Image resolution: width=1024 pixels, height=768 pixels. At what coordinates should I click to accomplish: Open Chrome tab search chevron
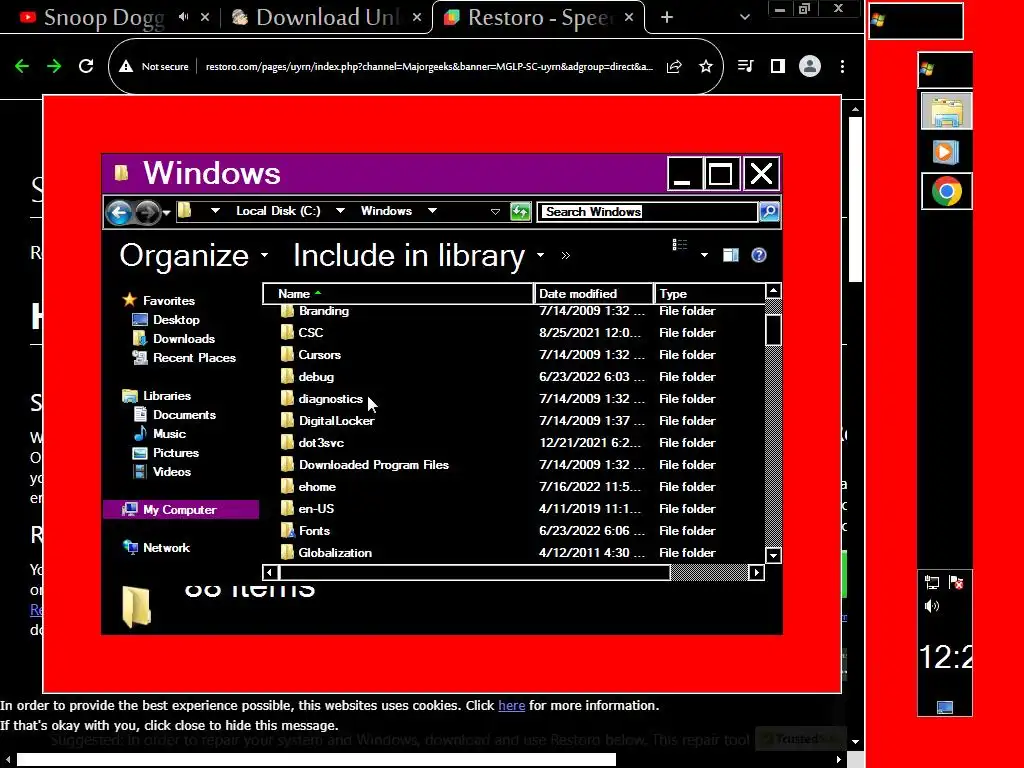[x=744, y=18]
